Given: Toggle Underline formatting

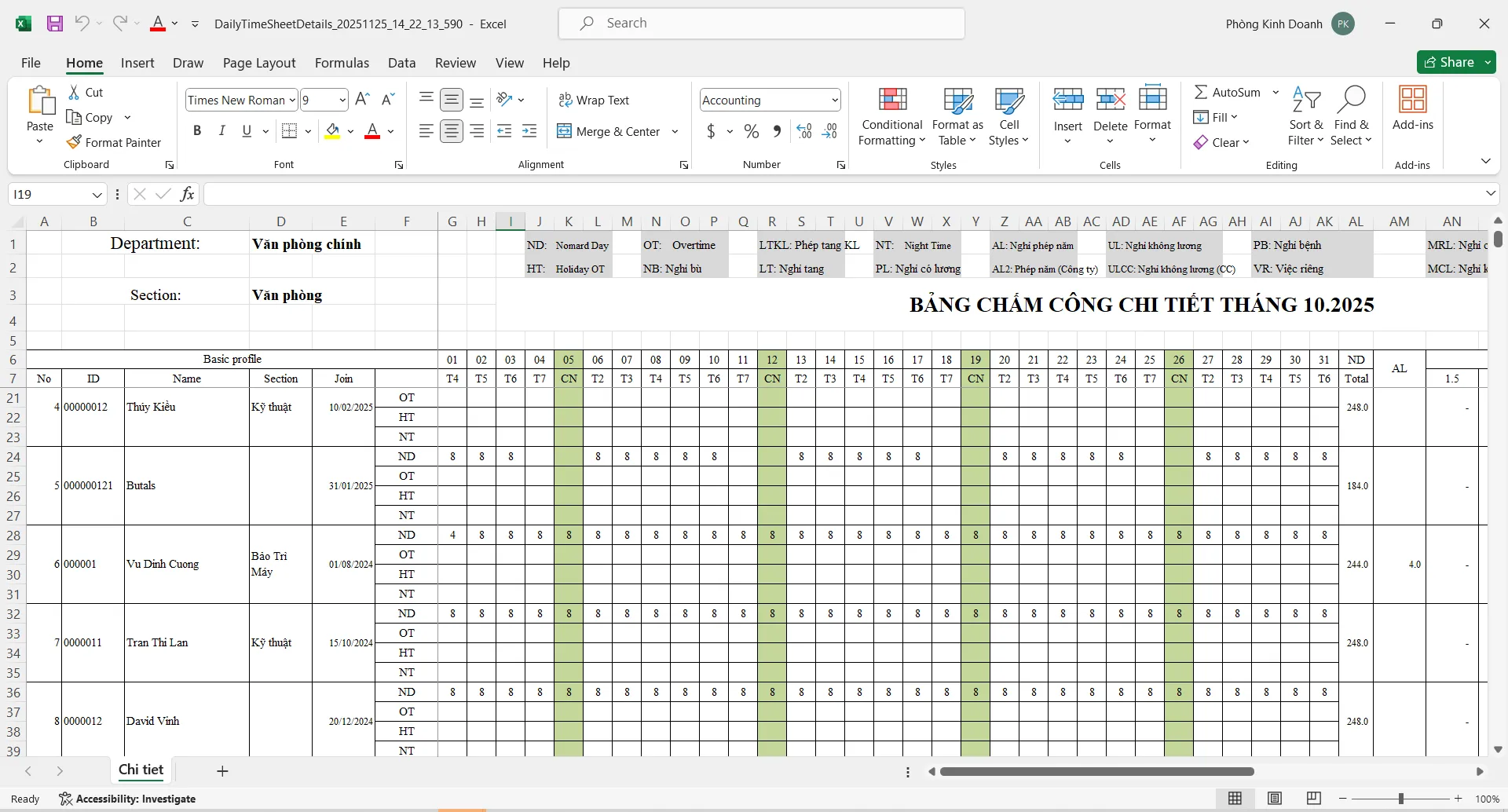Looking at the screenshot, I should coord(247,131).
